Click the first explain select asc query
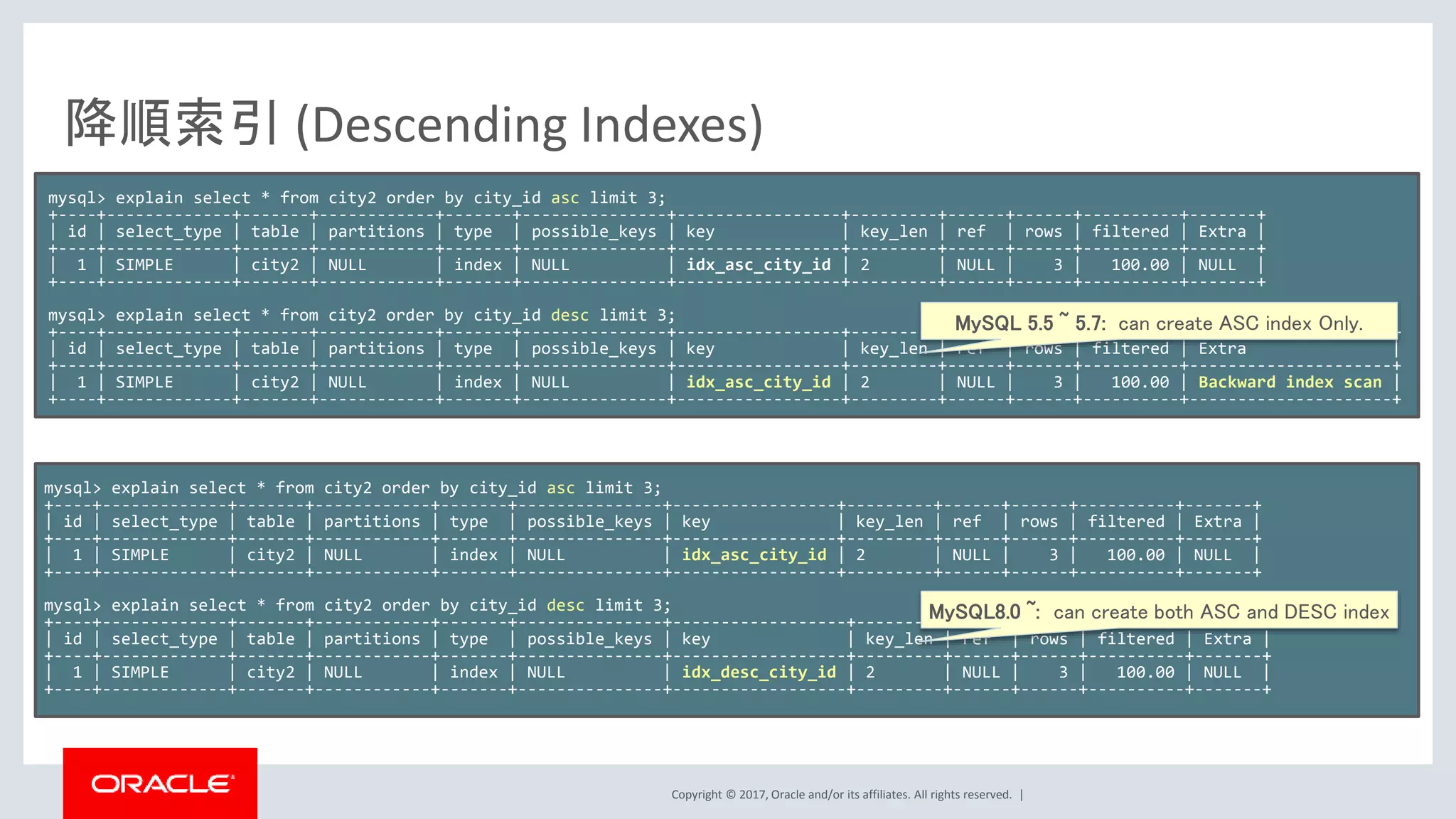 pos(356,198)
